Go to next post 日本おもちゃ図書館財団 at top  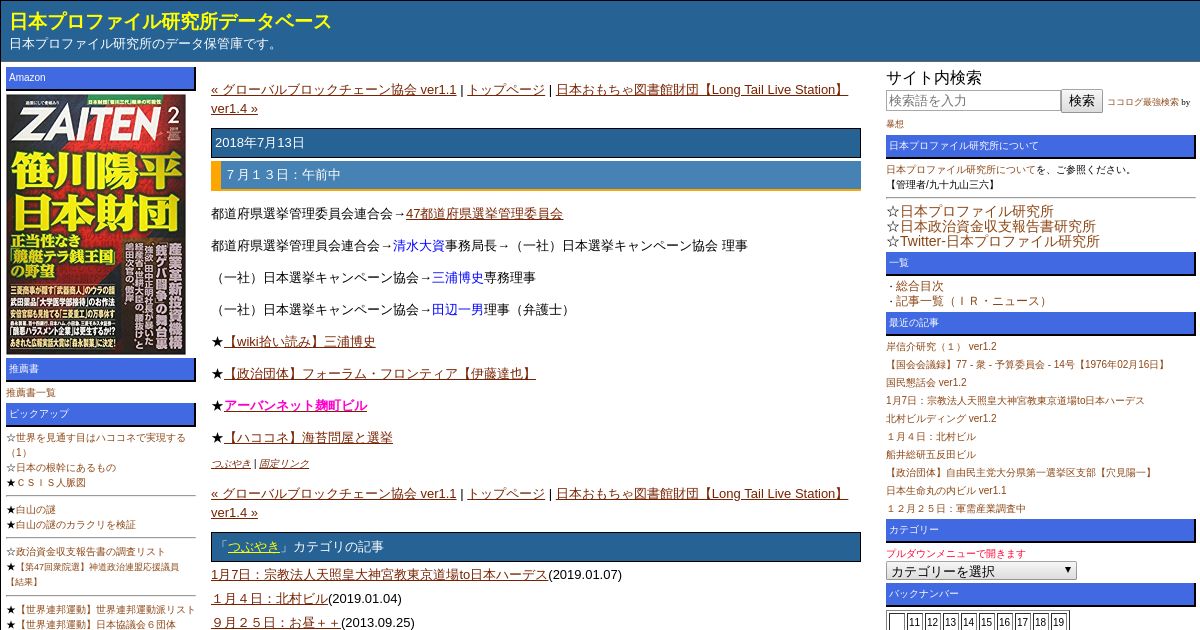coord(702,89)
